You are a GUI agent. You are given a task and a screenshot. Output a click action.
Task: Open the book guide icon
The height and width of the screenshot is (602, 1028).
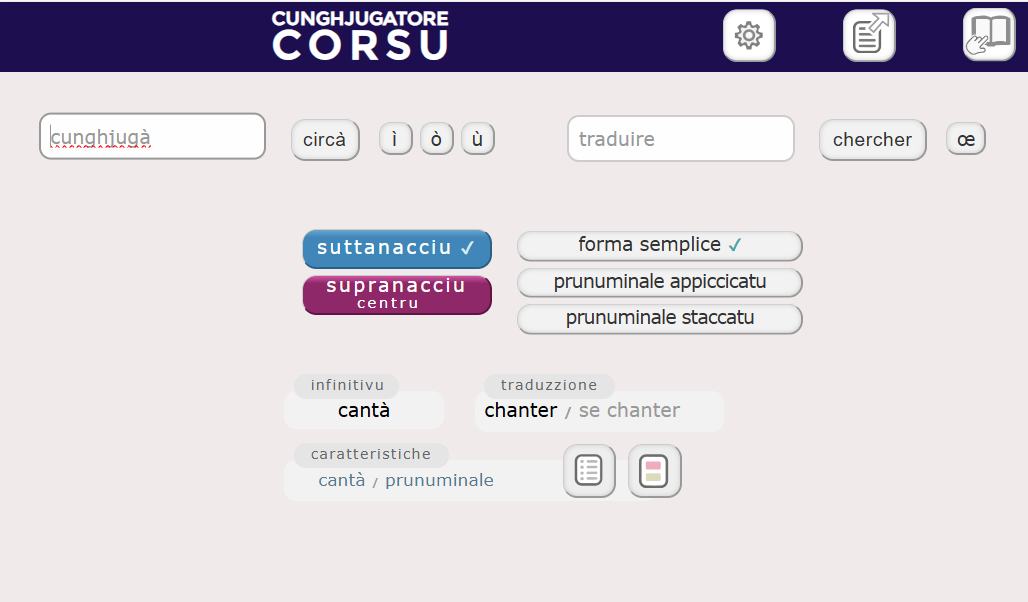point(989,35)
